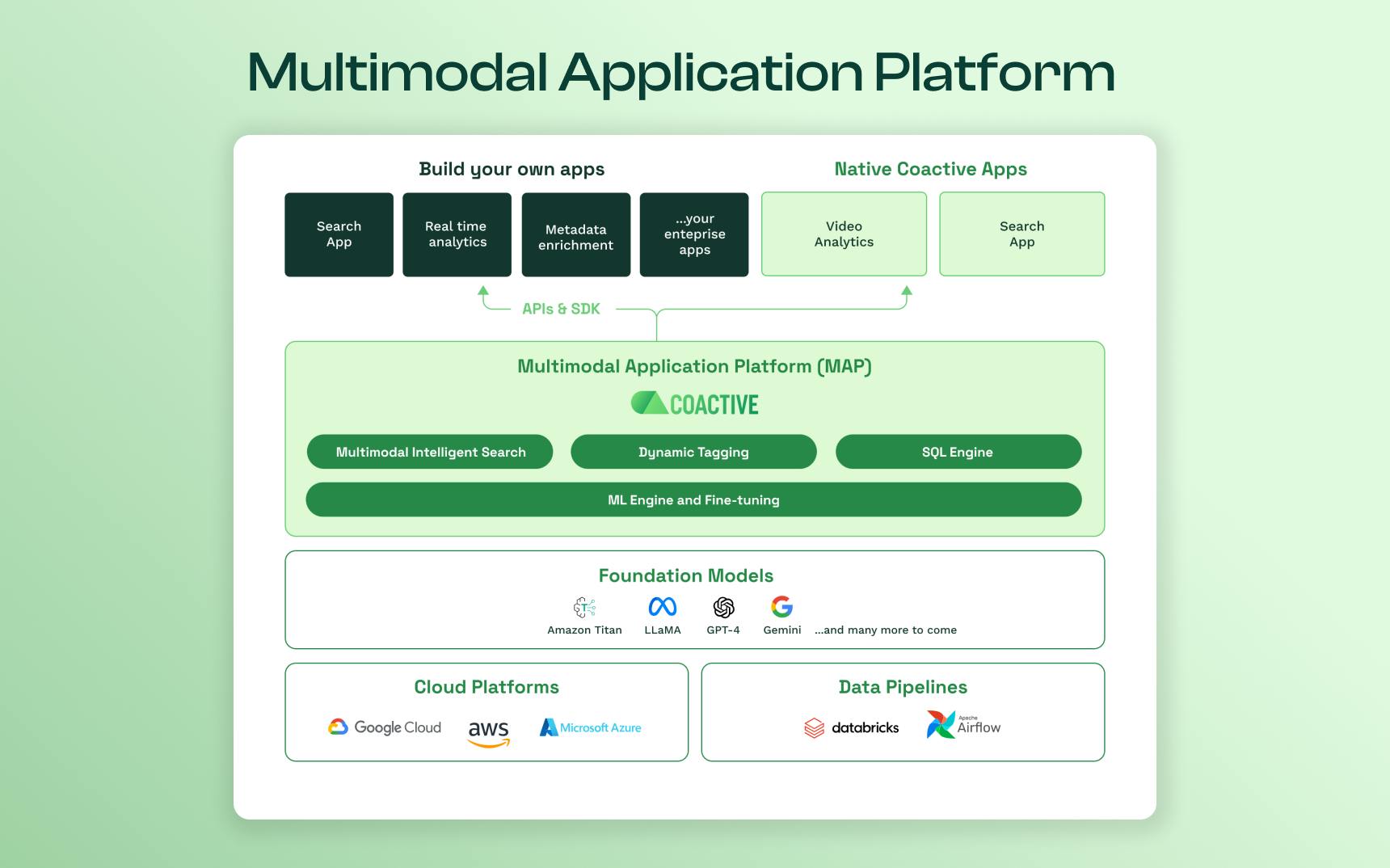Open the Metadata enrichment app
The width and height of the screenshot is (1390, 868).
(575, 234)
